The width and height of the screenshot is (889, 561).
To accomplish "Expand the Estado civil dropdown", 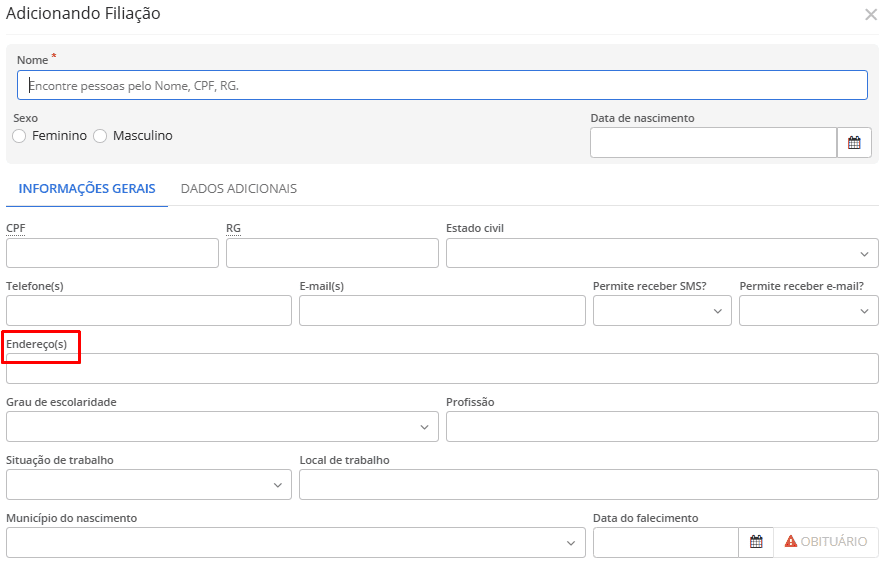I will point(662,254).
